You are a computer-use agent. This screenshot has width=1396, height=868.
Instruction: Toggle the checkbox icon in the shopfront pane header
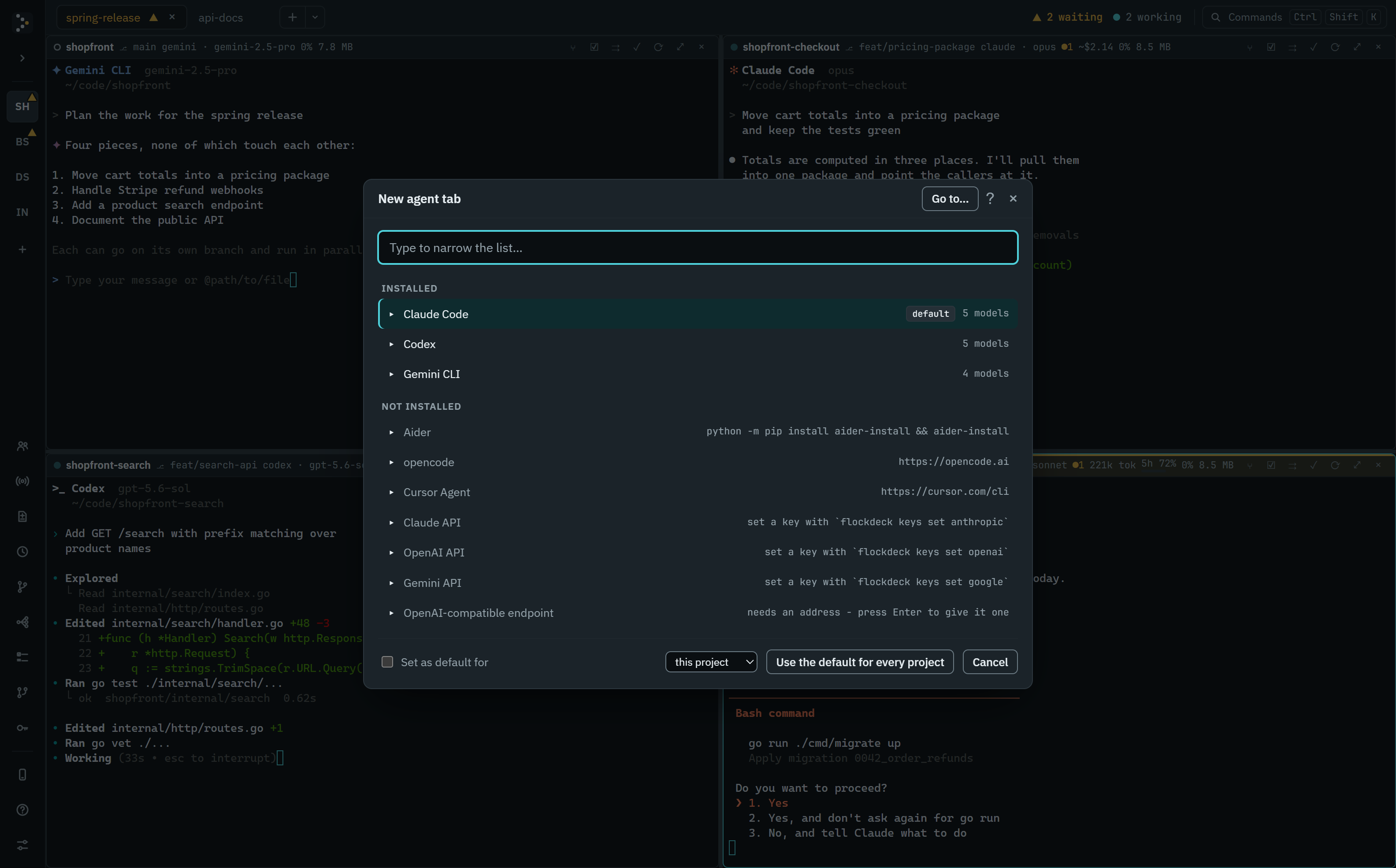click(x=594, y=47)
